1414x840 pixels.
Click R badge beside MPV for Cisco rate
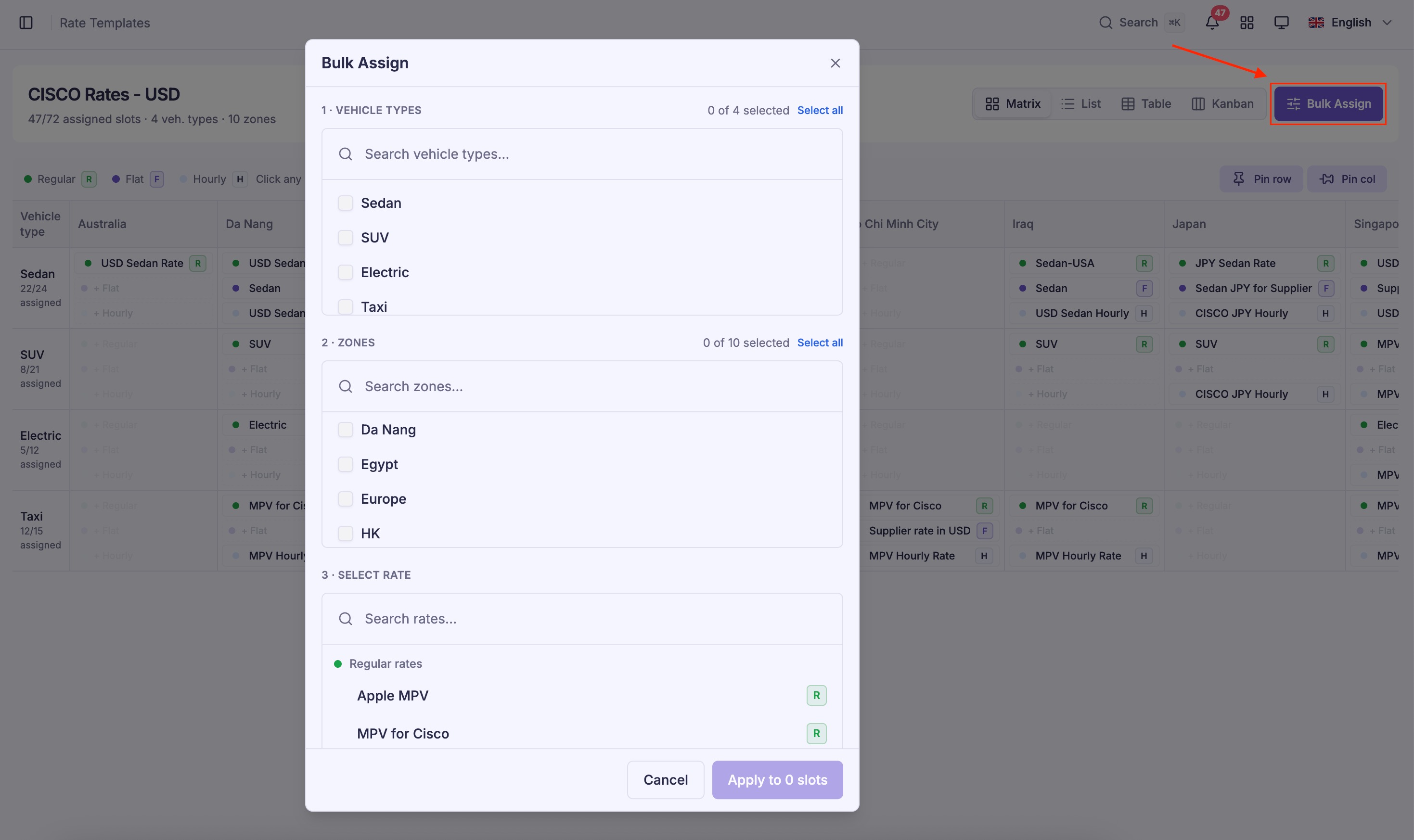(x=816, y=733)
